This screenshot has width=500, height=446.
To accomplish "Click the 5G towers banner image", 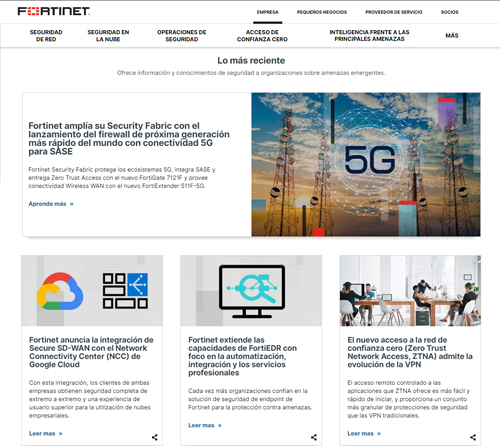I will 366,165.
